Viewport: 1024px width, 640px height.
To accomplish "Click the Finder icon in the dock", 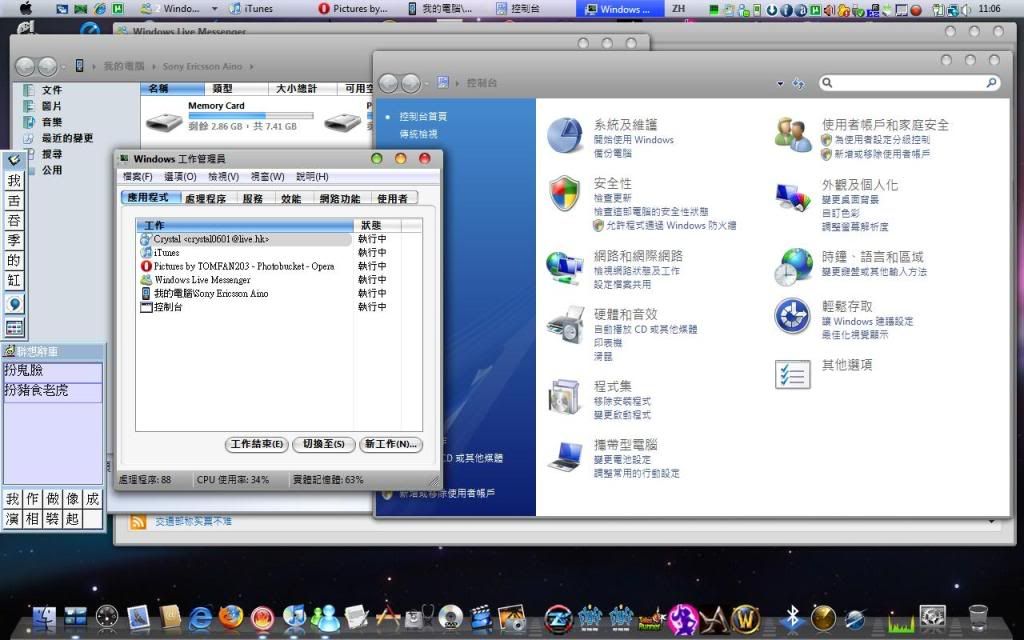I will tap(45, 616).
